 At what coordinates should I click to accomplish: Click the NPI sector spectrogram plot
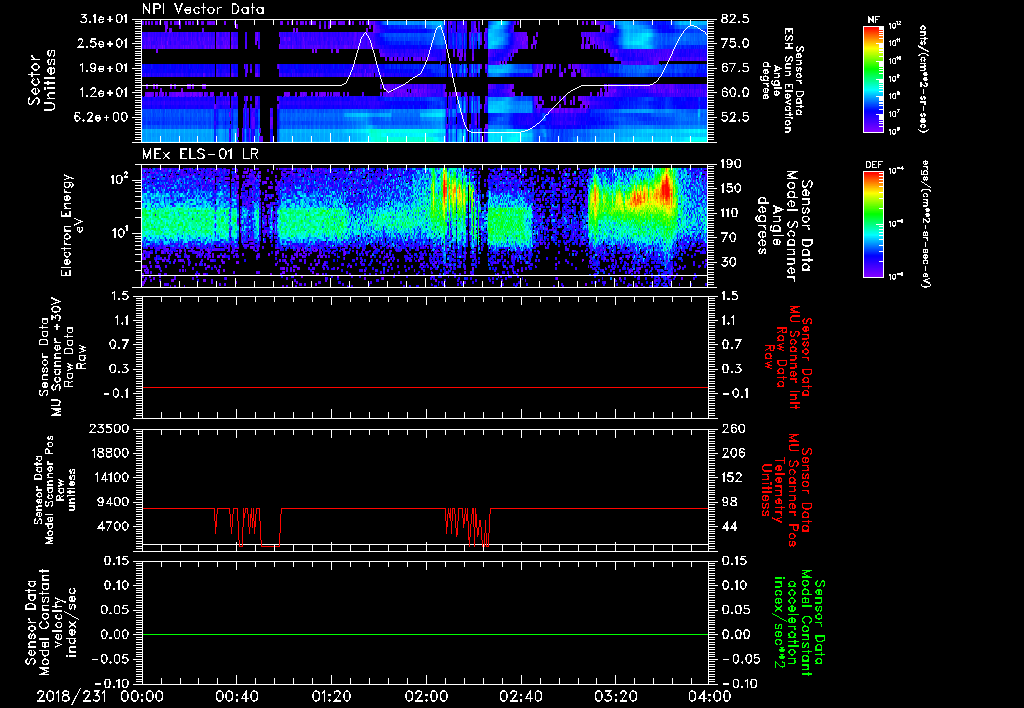424,80
